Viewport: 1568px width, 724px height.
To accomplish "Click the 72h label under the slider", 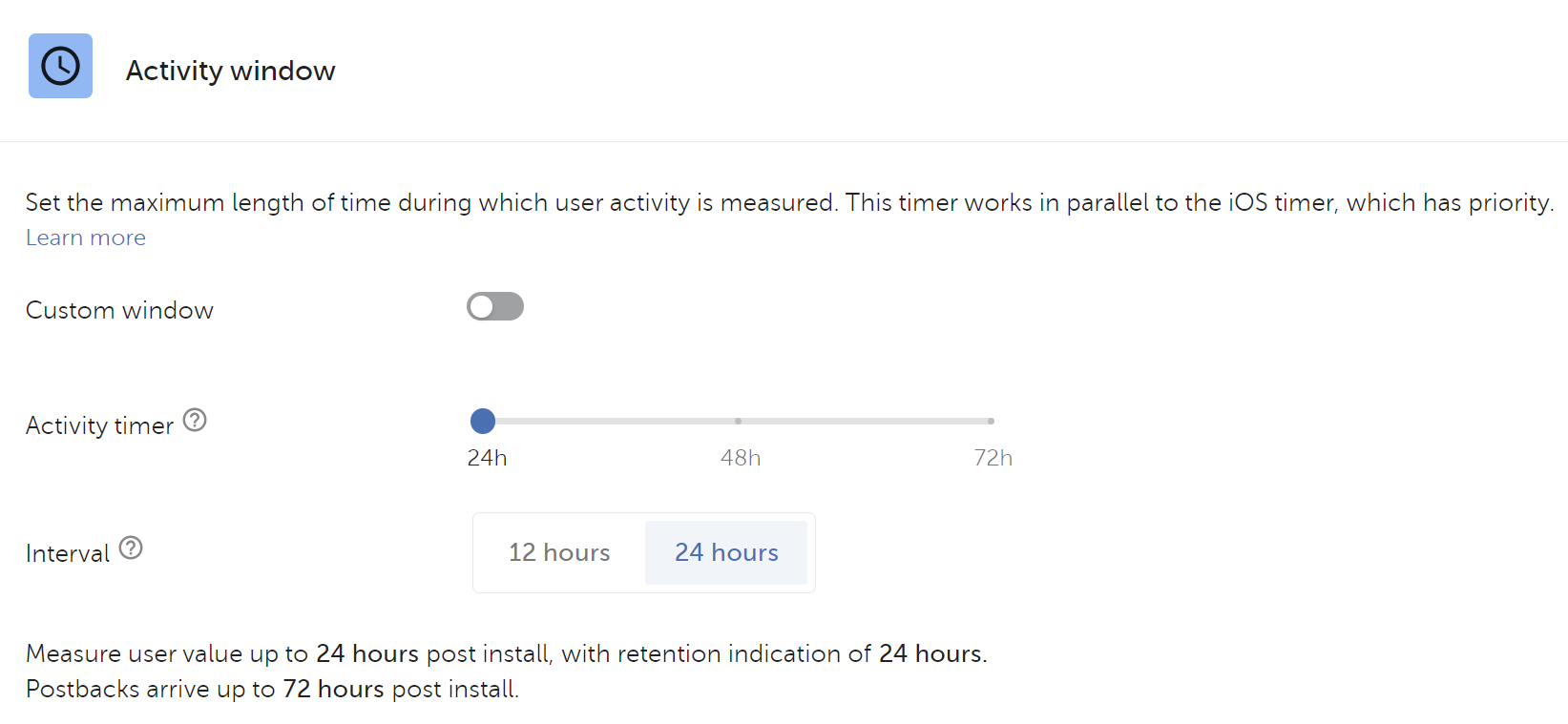I will click(x=993, y=458).
